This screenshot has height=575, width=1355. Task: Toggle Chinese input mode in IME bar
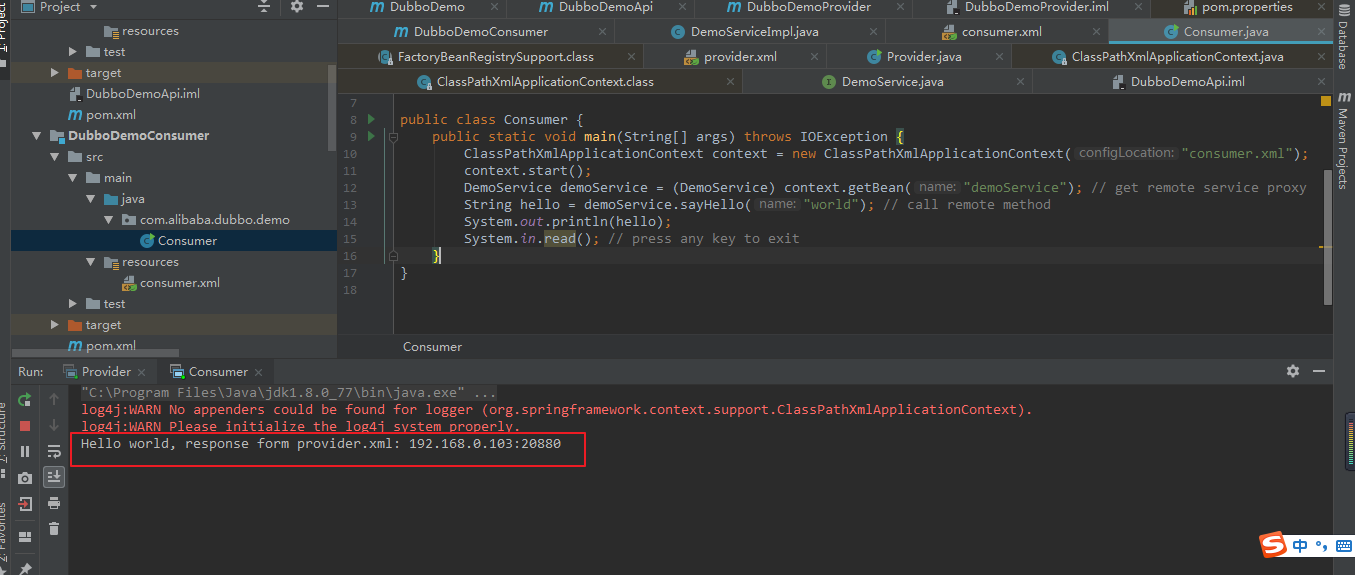point(1300,546)
